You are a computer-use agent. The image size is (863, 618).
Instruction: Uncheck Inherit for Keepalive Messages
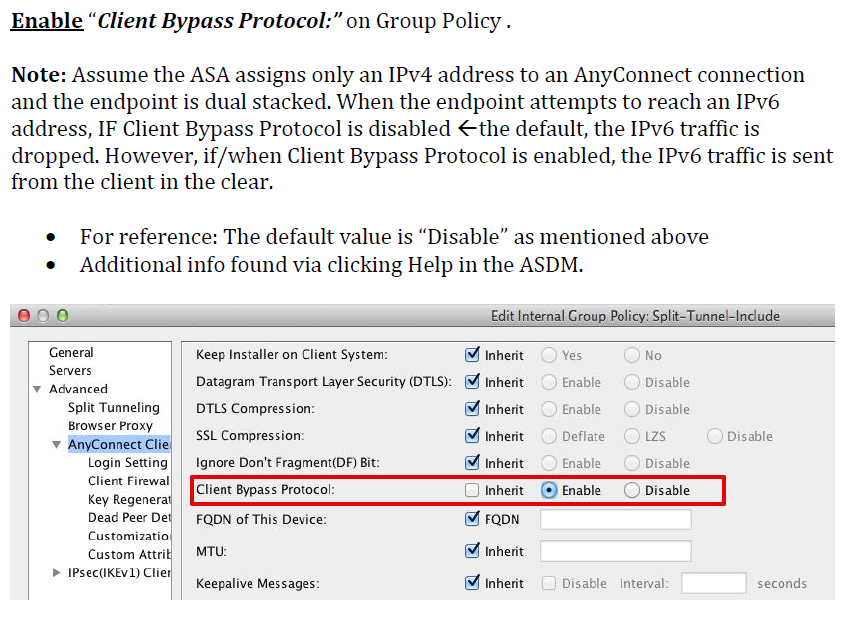tap(472, 583)
